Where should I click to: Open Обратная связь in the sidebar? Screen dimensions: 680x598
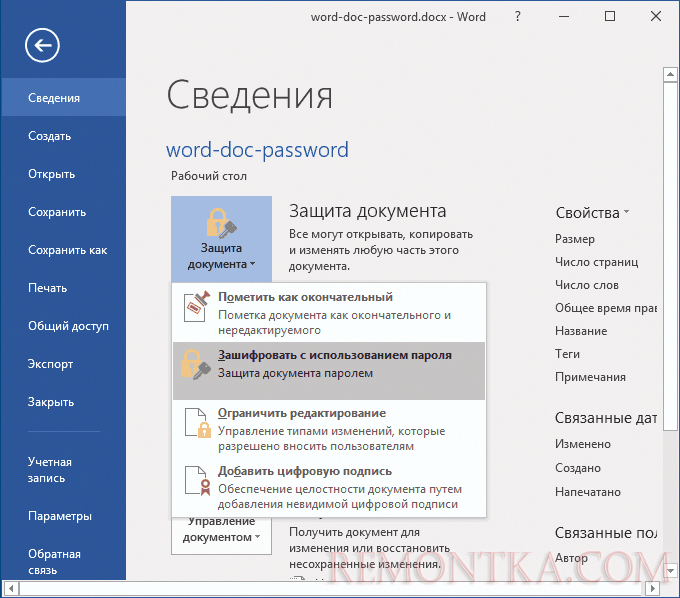click(x=63, y=562)
